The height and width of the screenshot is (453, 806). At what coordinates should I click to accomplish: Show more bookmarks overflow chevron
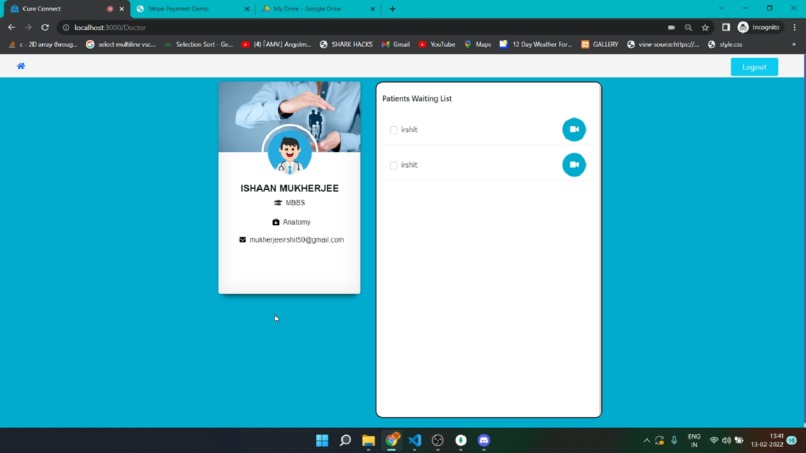794,45
